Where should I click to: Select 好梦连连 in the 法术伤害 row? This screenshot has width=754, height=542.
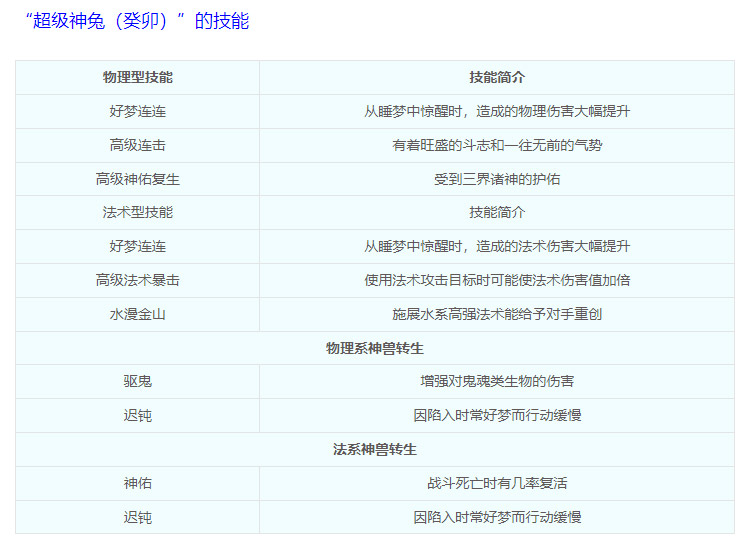(x=138, y=246)
